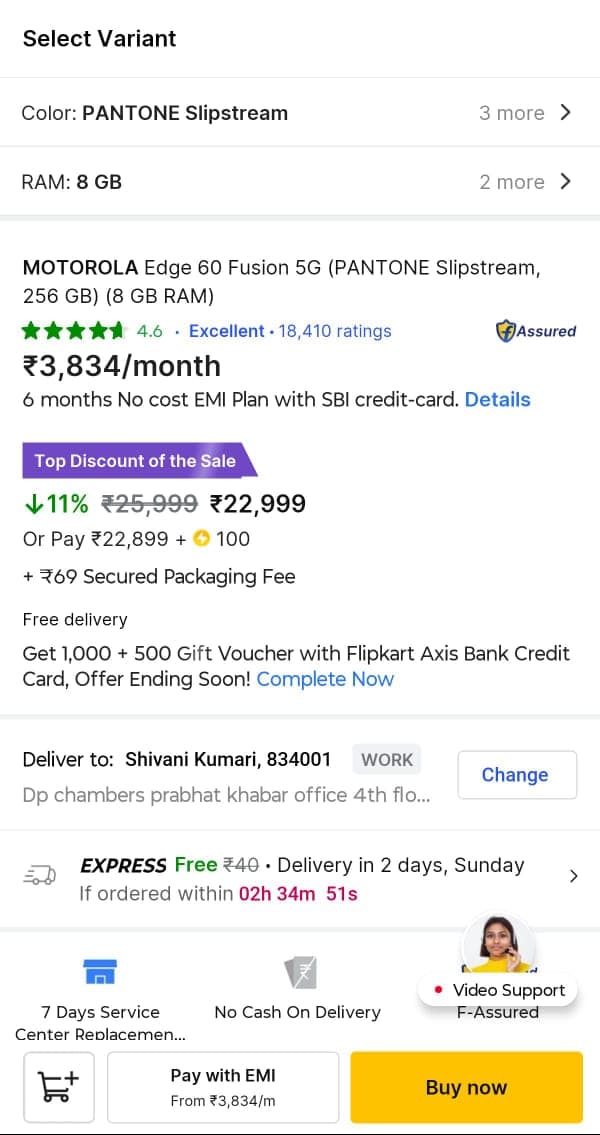Expand Color variant options chevron
Viewport: 600px width, 1135px height.
[566, 112]
